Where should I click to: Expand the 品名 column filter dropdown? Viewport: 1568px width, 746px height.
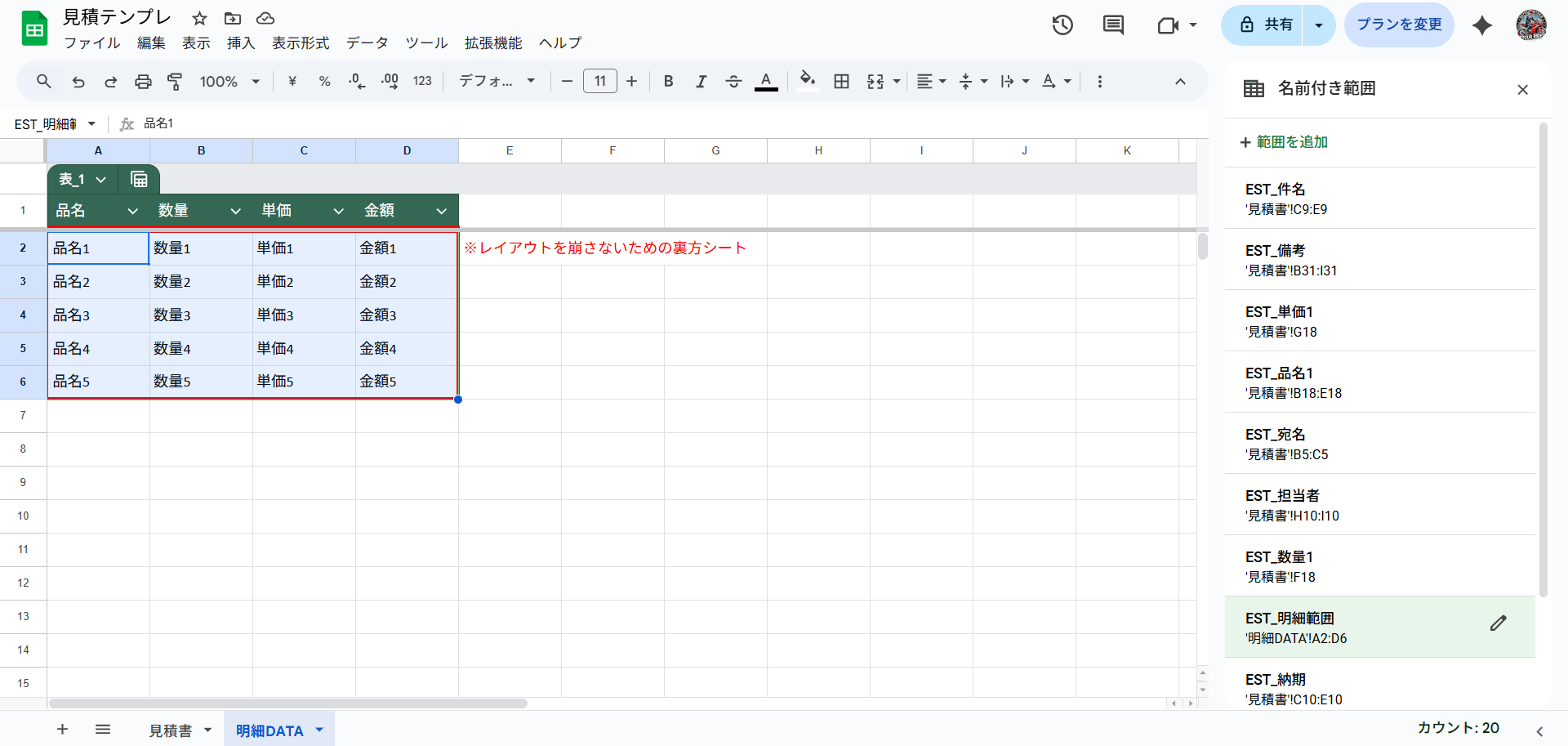132,211
